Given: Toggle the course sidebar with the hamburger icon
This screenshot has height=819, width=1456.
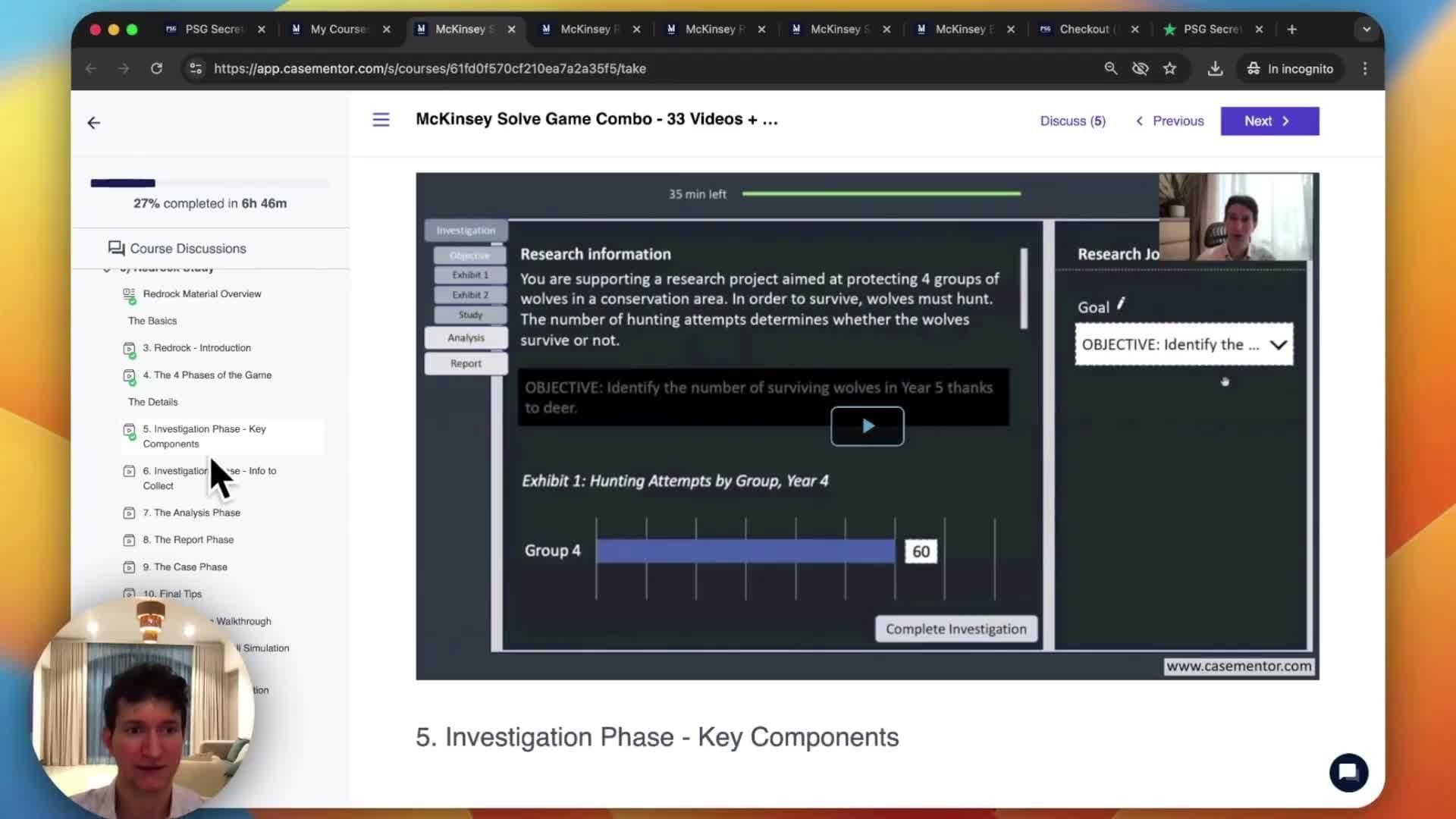Looking at the screenshot, I should tap(381, 120).
